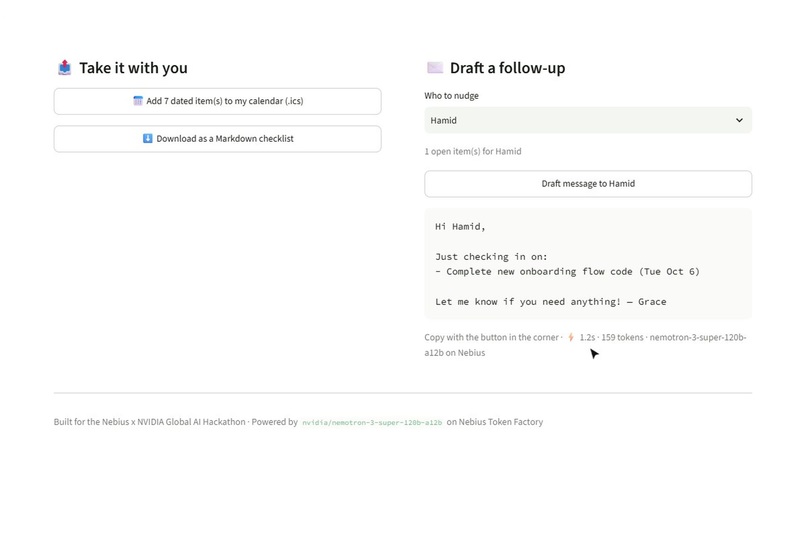Click the envelope icon beside Draft a follow-up

click(x=435, y=67)
